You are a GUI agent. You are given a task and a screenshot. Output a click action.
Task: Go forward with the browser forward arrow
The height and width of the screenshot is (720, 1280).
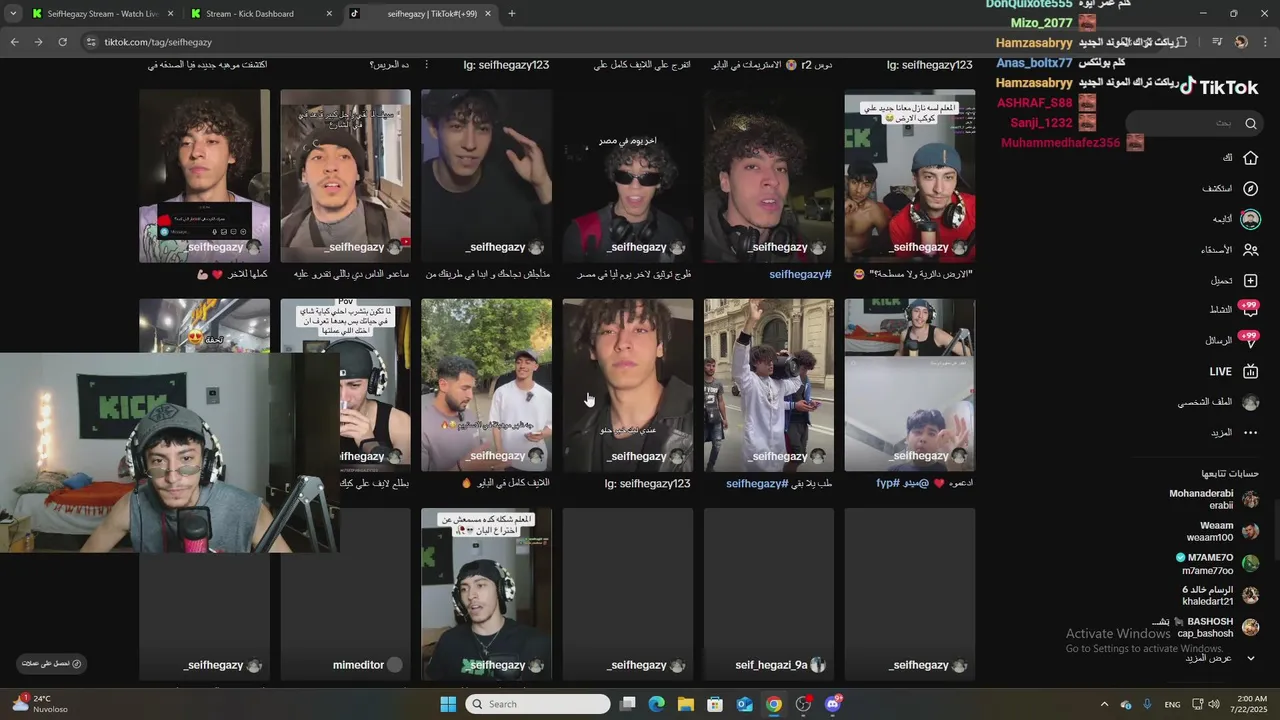tap(38, 42)
